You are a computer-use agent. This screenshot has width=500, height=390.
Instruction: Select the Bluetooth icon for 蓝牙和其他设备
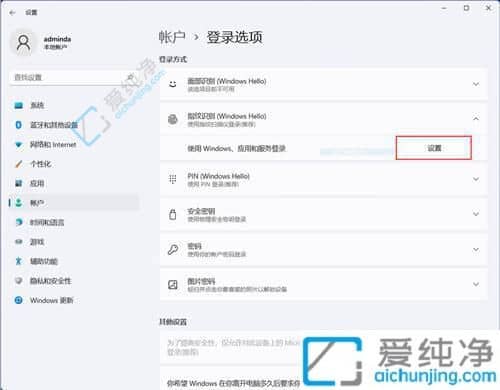coord(19,125)
